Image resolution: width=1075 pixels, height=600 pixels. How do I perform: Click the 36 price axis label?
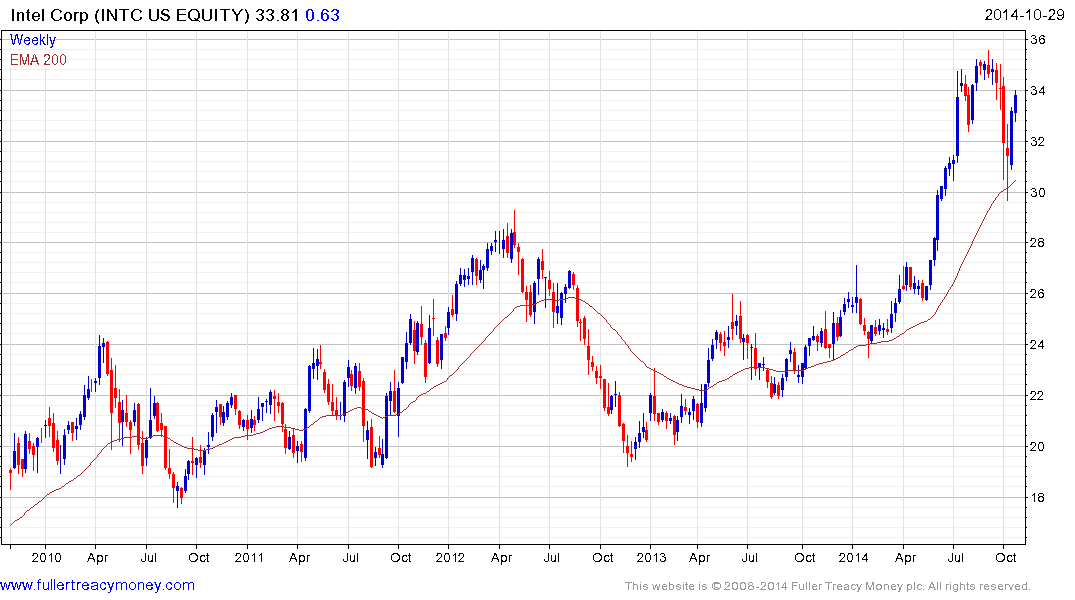(1038, 40)
